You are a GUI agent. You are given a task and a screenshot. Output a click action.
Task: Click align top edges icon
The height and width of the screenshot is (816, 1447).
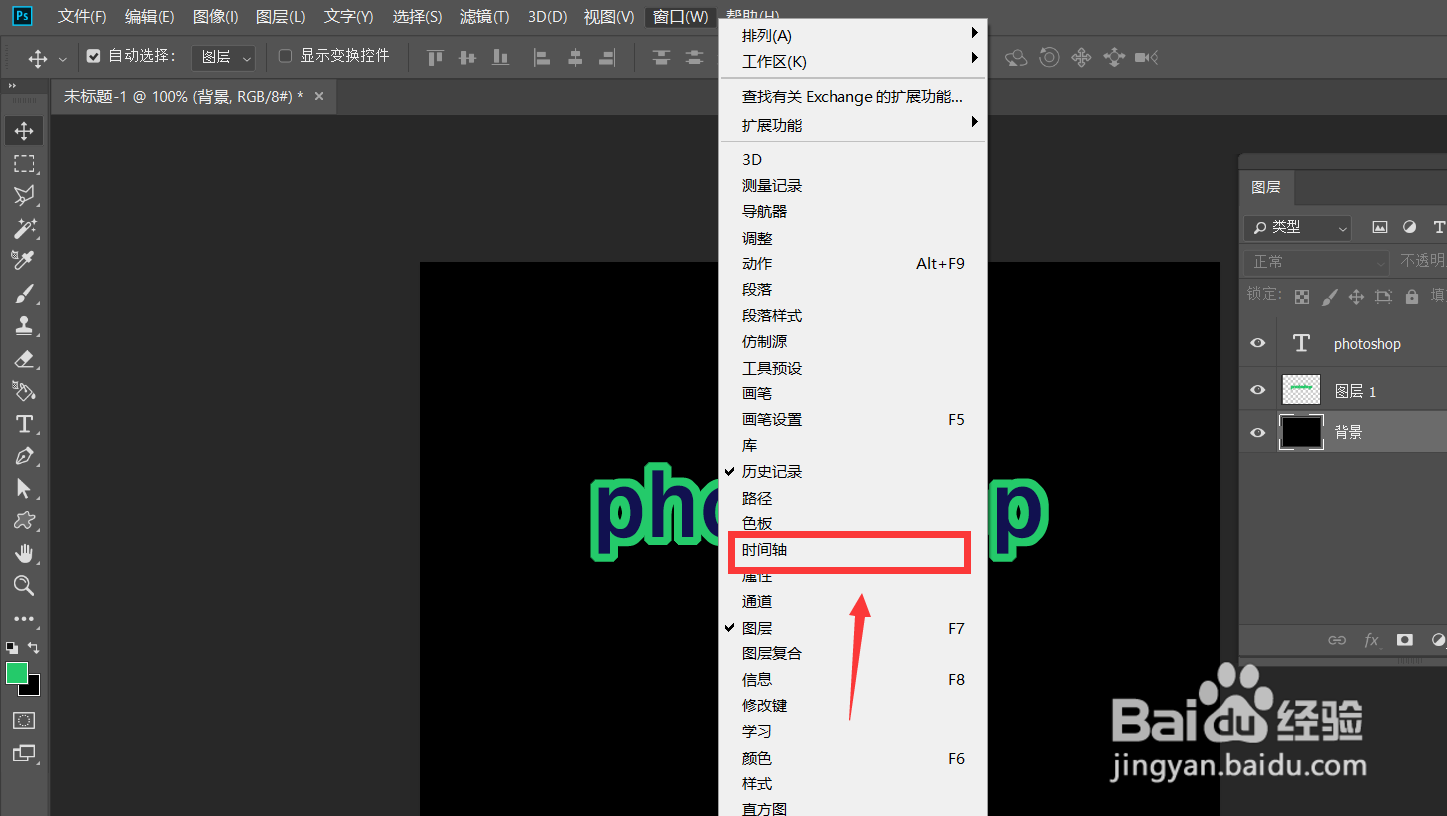[x=435, y=58]
